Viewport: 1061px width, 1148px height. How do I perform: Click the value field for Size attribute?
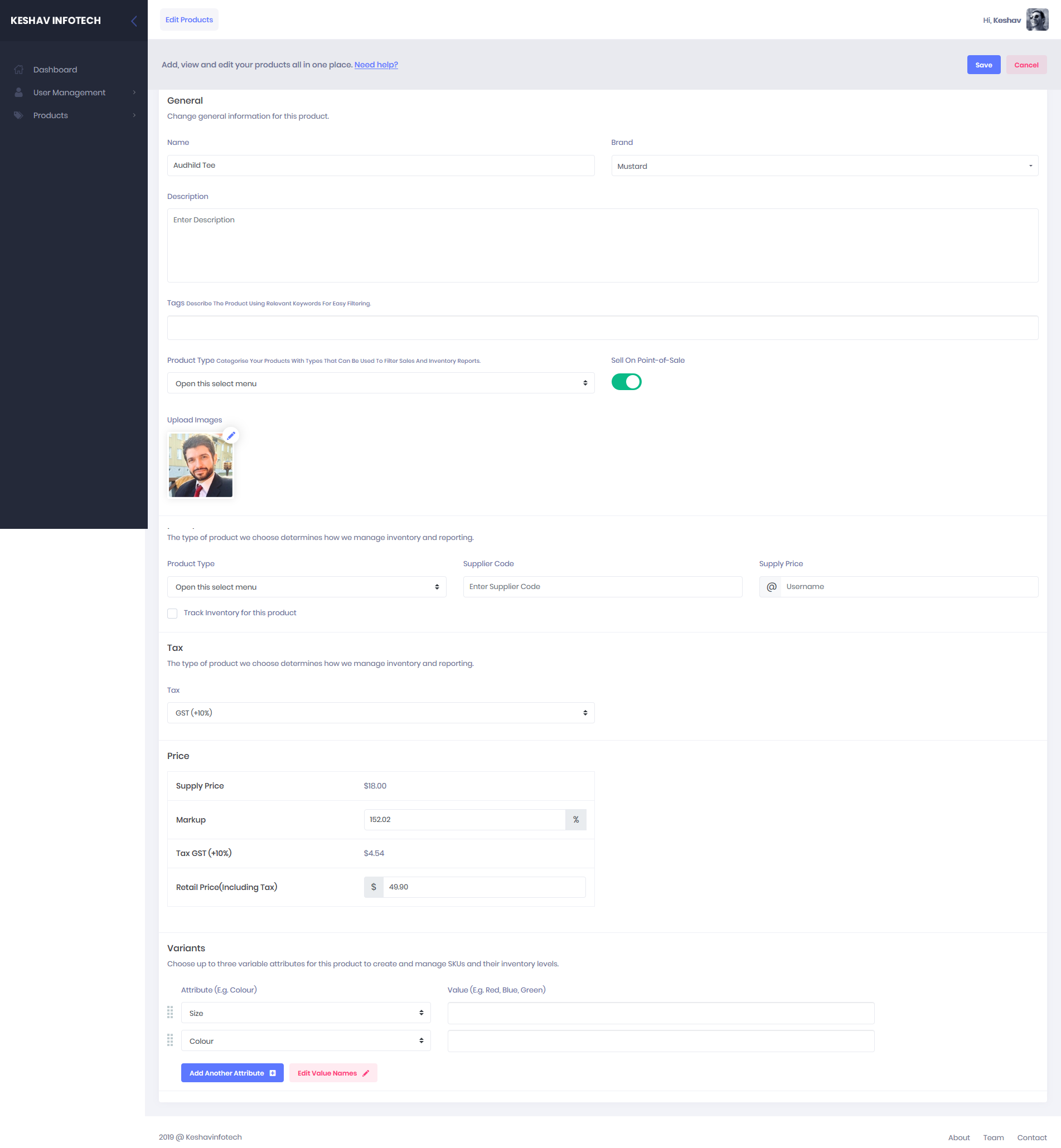pos(661,1013)
